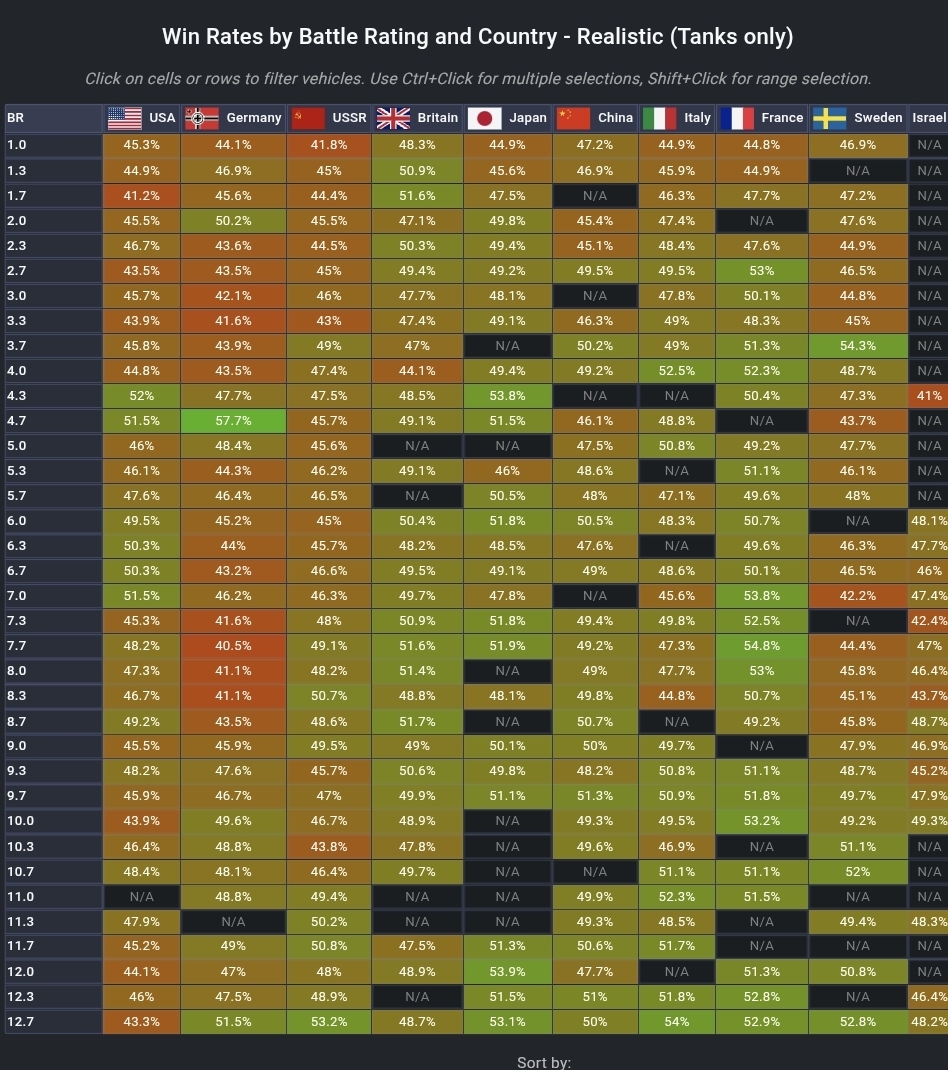Viewport: 948px width, 1070px height.
Task: Click the France flag icon
Action: coord(737,118)
